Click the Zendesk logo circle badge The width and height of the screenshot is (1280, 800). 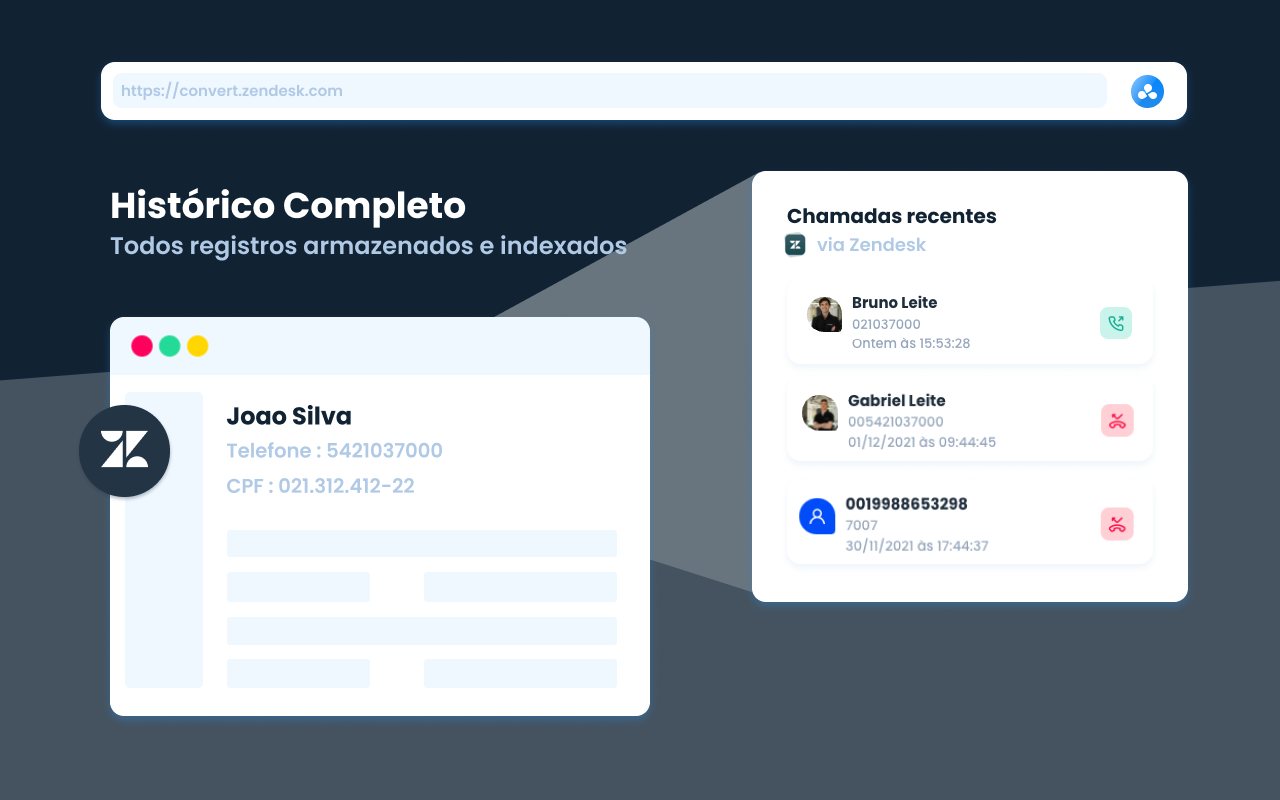click(x=125, y=451)
